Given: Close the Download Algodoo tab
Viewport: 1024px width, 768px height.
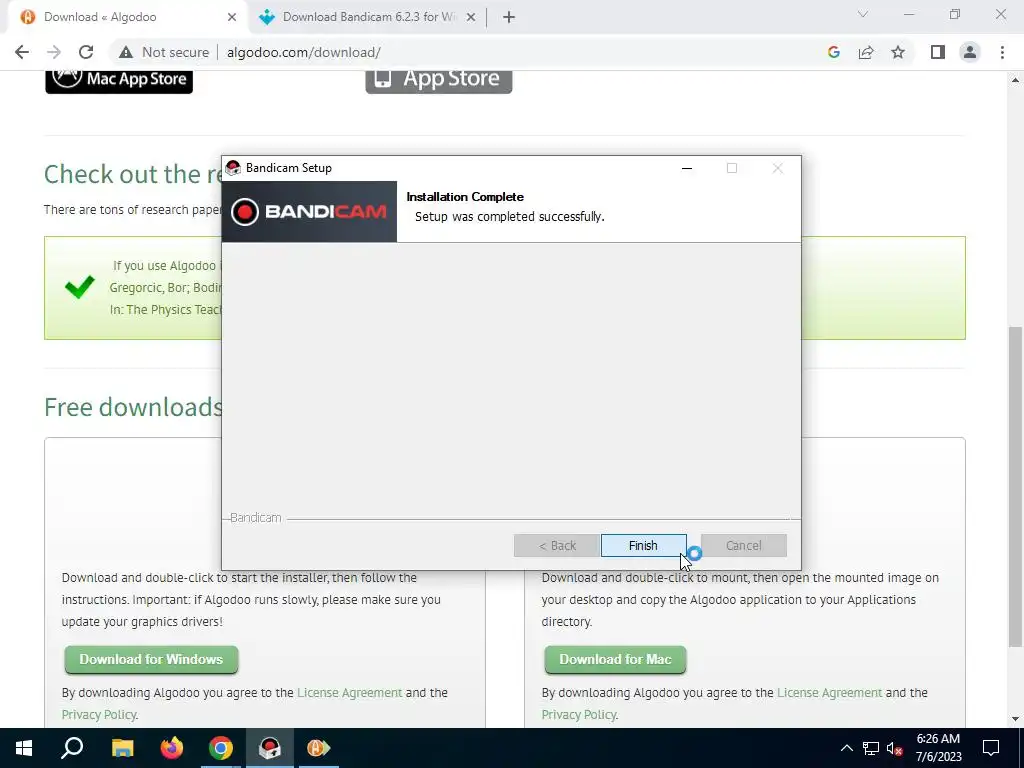Looking at the screenshot, I should pos(232,17).
